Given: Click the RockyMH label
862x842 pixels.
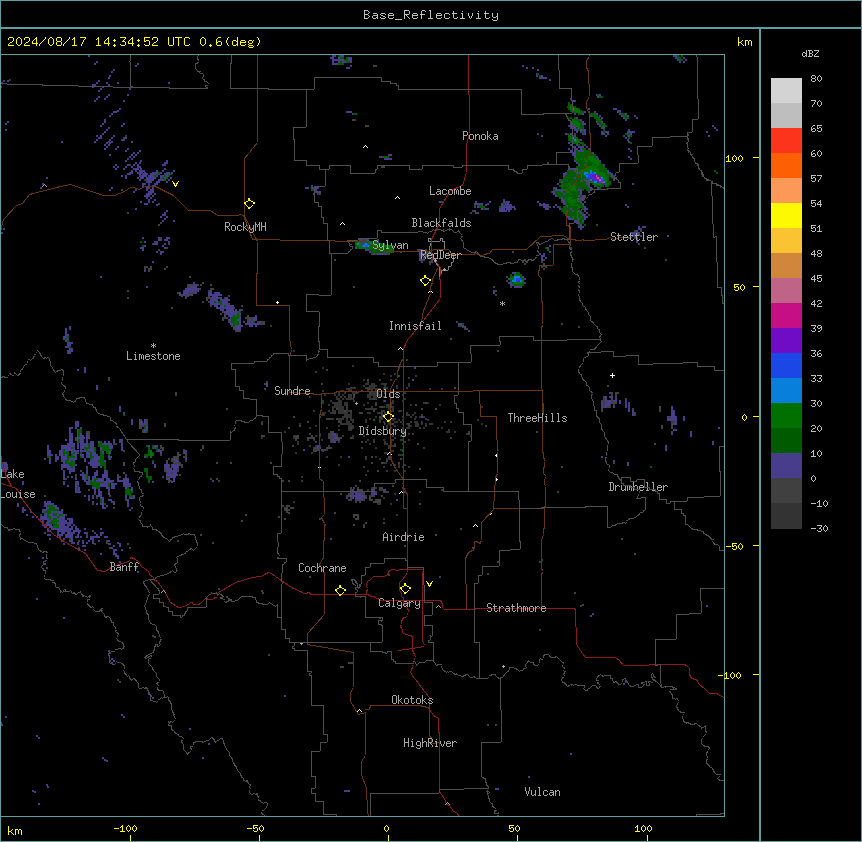Looking at the screenshot, I should tap(245, 227).
